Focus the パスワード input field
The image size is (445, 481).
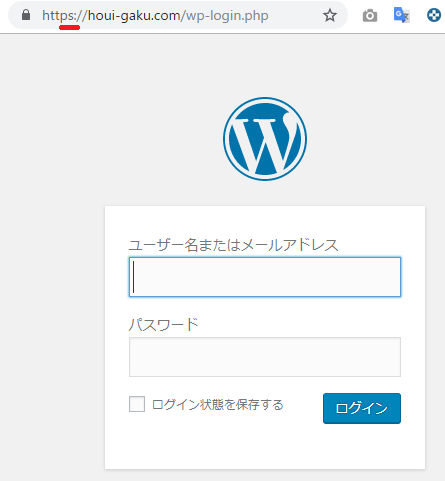point(265,357)
